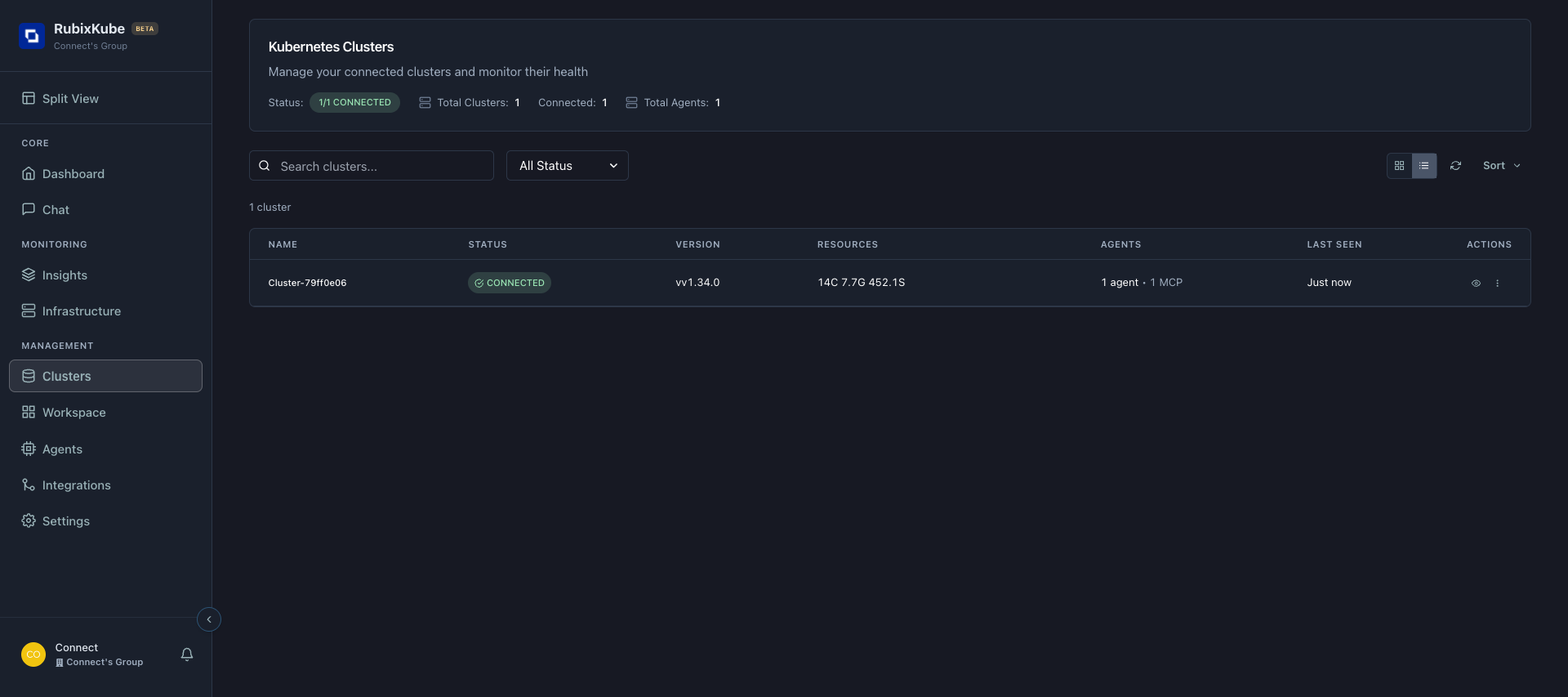1568x697 pixels.
Task: Click the AGENTS column header
Action: 1120,244
